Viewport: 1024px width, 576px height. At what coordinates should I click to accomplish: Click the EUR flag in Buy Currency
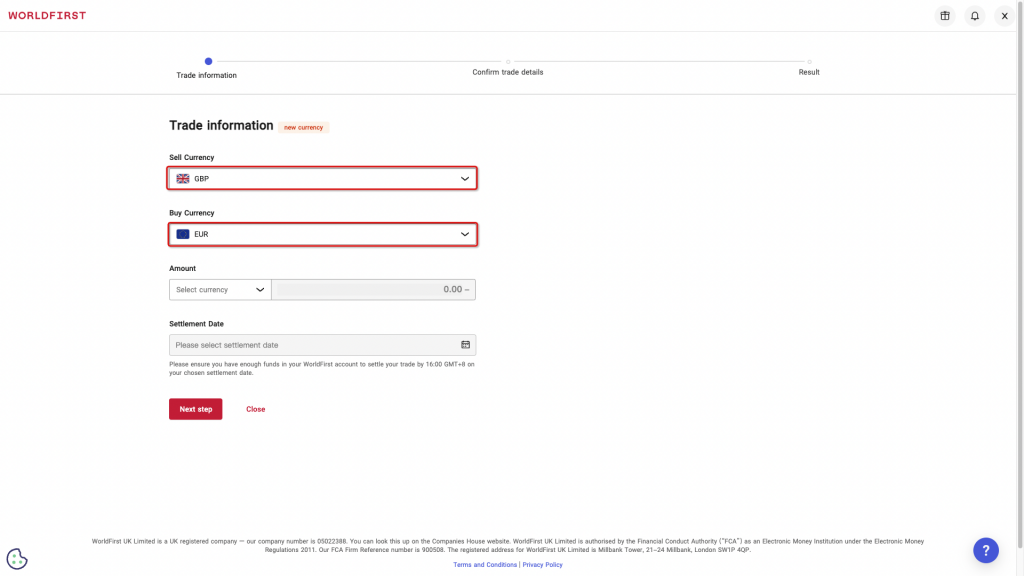[x=183, y=234]
